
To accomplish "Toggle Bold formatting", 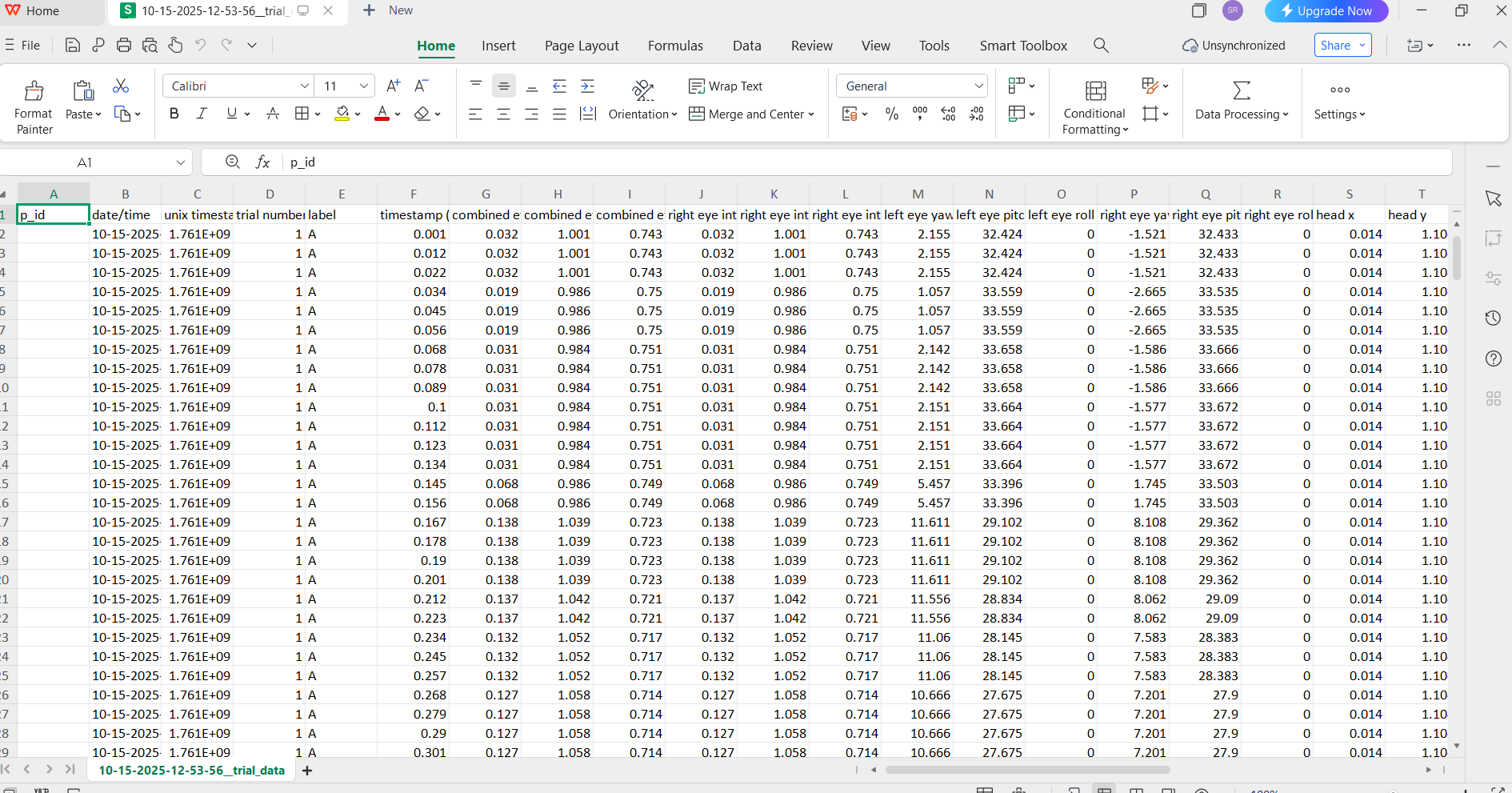I will [x=174, y=114].
